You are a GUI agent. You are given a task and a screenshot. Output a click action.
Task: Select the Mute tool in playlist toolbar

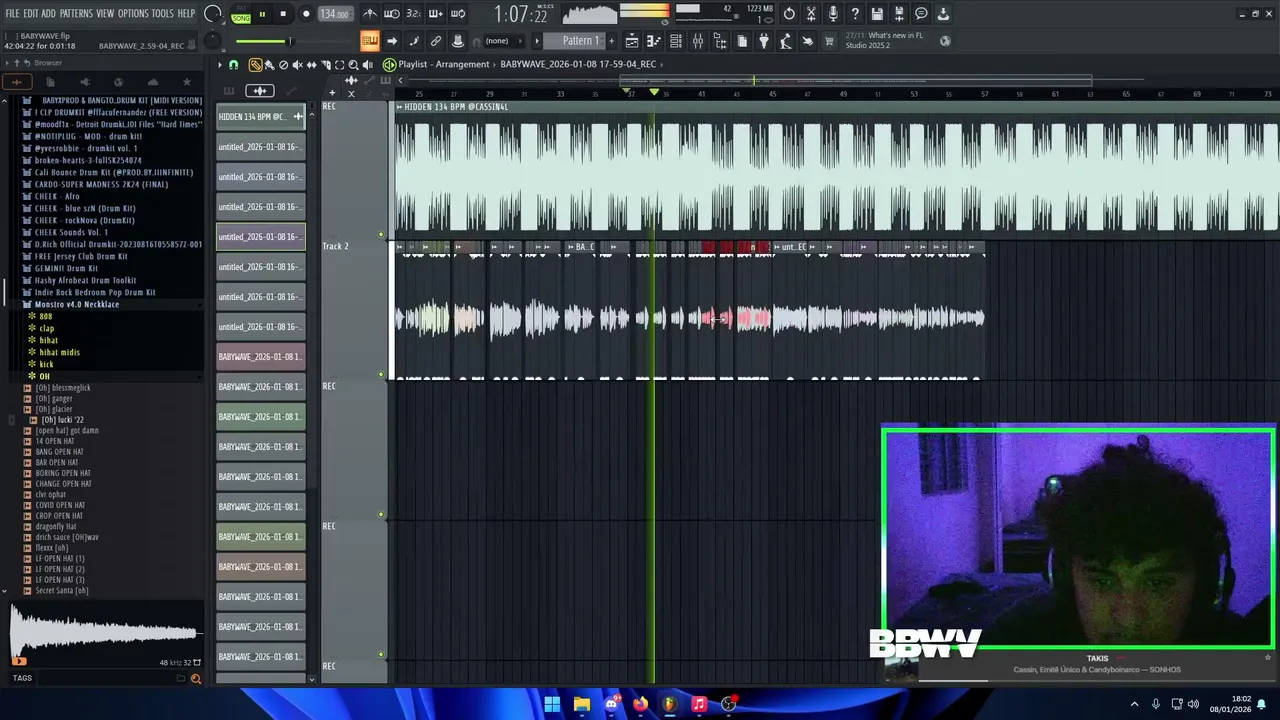[297, 64]
